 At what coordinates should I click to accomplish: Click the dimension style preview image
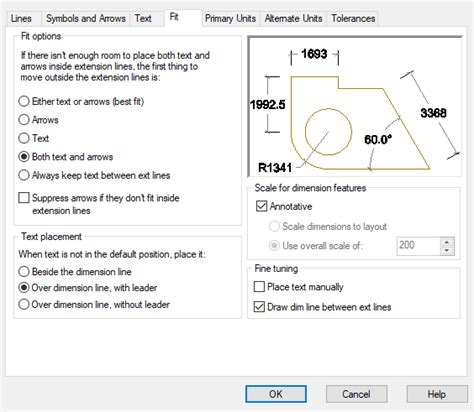coord(355,106)
